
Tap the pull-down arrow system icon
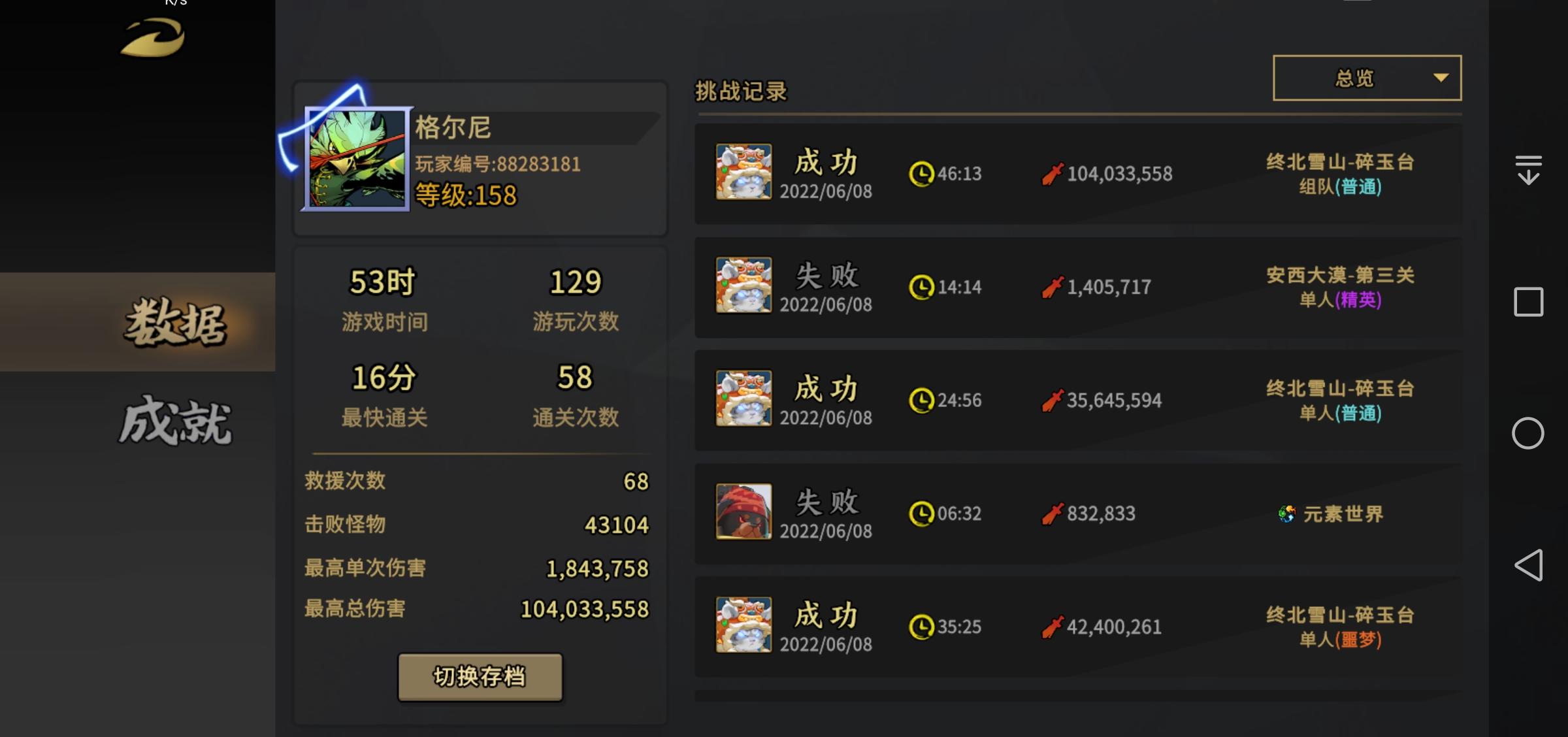1528,170
